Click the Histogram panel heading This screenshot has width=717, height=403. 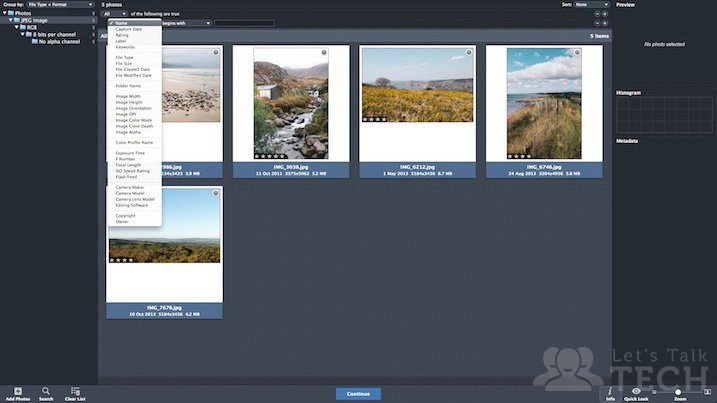coord(628,92)
